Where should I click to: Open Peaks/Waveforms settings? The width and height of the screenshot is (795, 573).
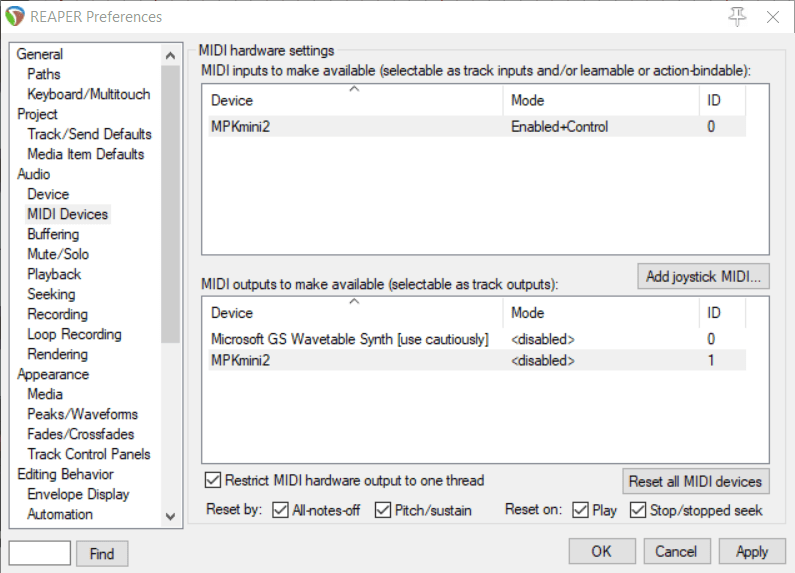pos(83,414)
